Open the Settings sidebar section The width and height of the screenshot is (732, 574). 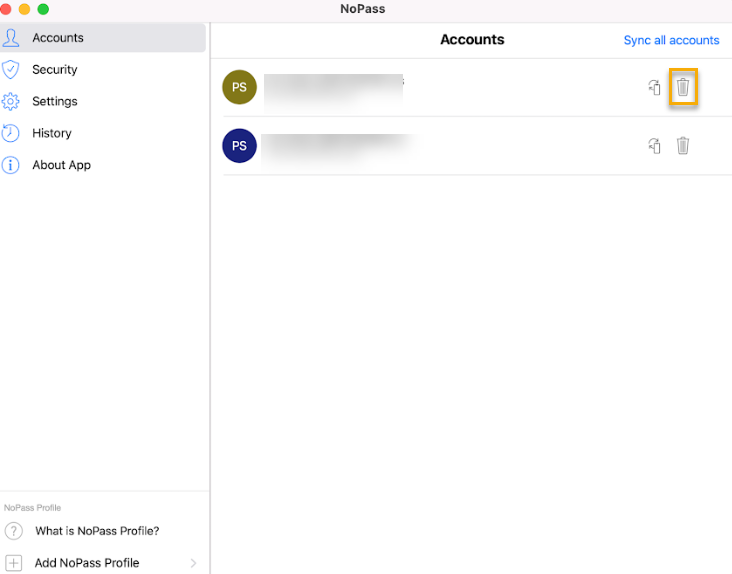pyautogui.click(x=103, y=101)
